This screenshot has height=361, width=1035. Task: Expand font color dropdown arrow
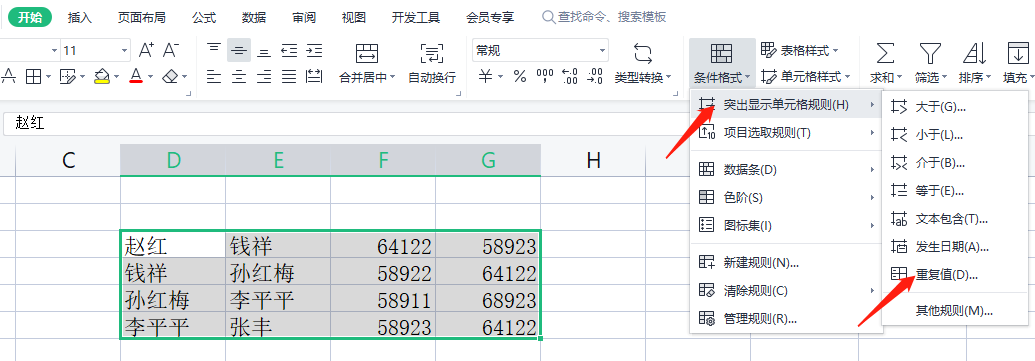[150, 77]
